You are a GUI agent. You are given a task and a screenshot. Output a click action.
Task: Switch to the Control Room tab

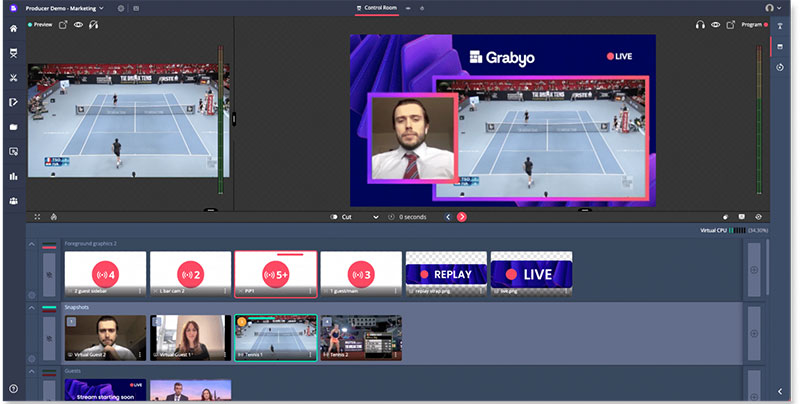pos(380,7)
